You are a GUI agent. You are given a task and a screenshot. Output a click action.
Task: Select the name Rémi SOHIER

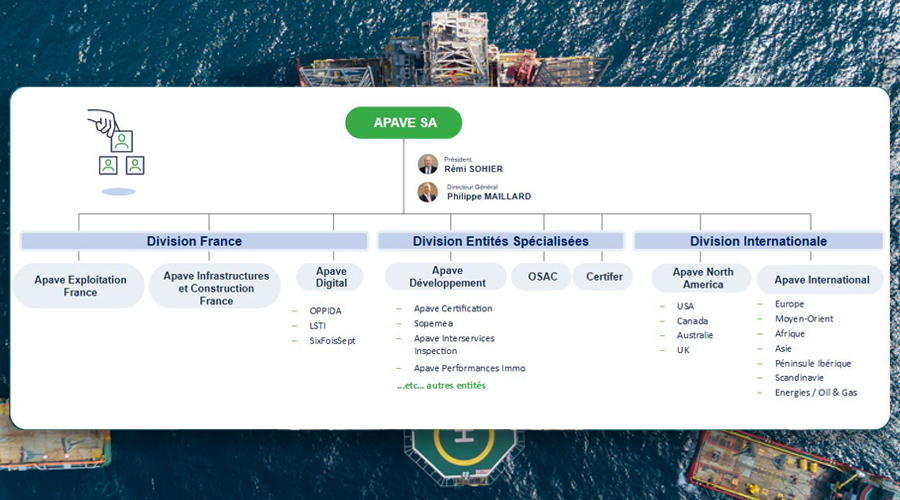coord(474,169)
